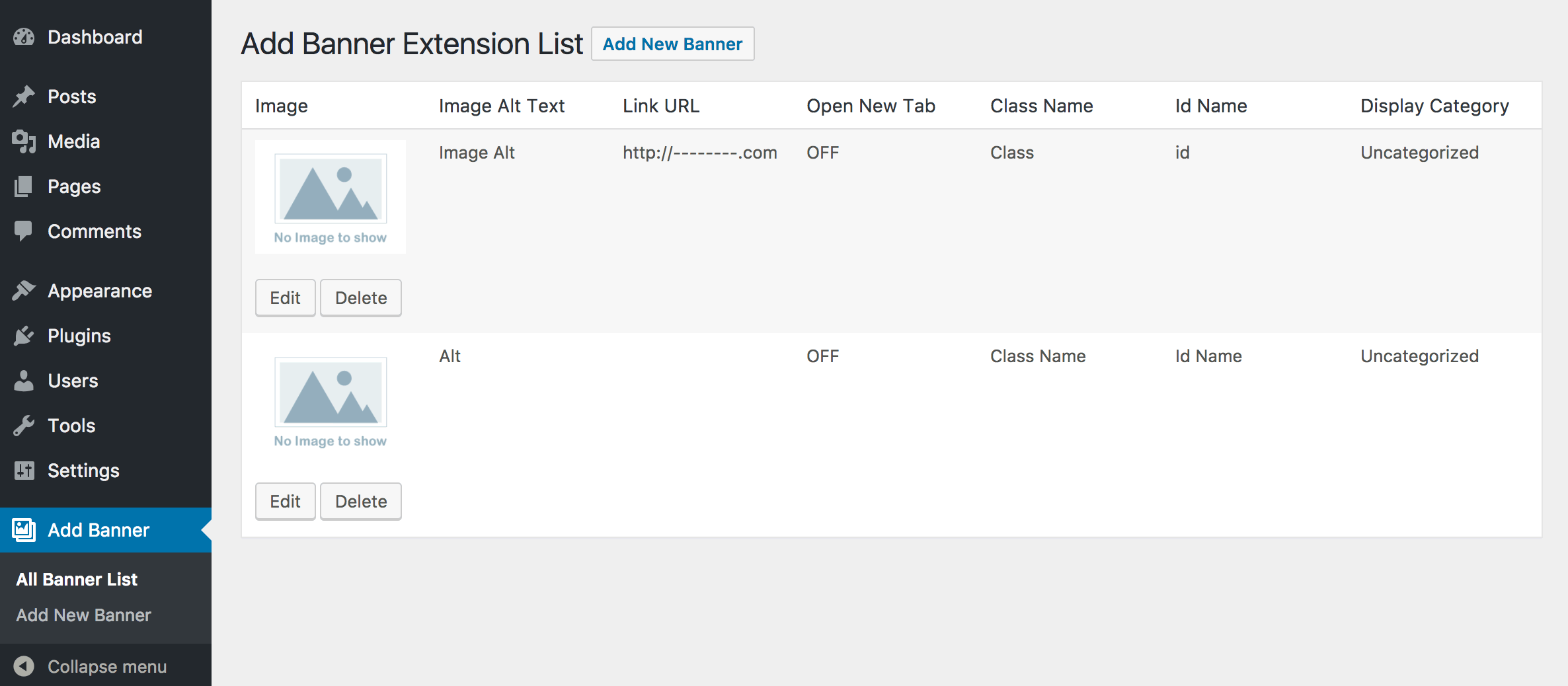Click the Media camera-and-music icon
The image size is (1568, 686).
[24, 141]
